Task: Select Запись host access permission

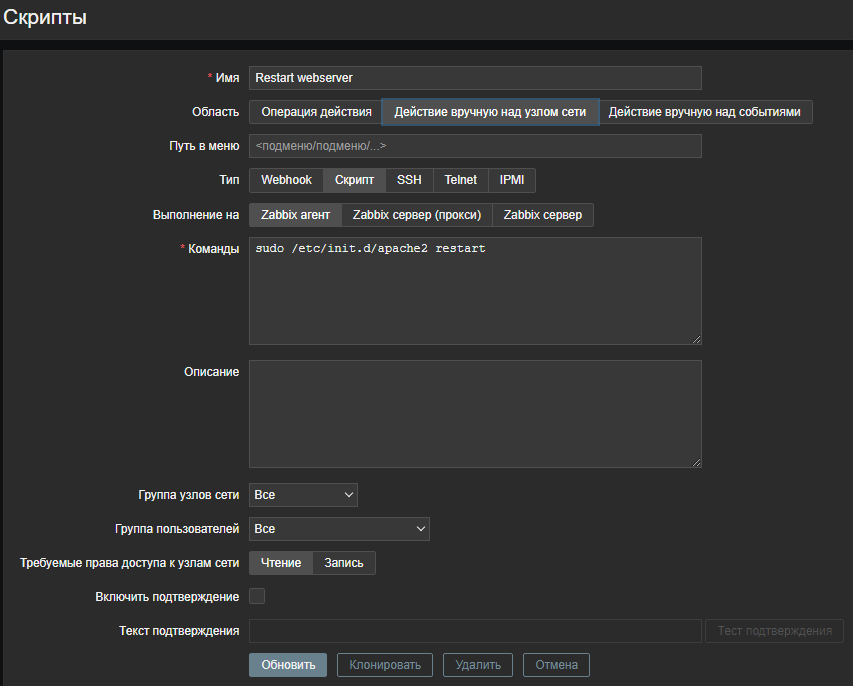Action: (344, 563)
